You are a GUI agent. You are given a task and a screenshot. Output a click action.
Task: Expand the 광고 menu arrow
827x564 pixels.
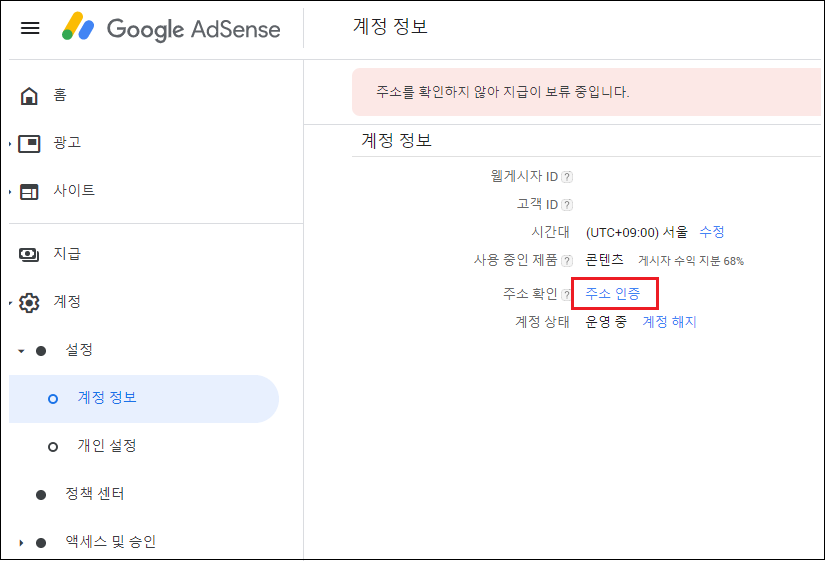tap(10, 144)
